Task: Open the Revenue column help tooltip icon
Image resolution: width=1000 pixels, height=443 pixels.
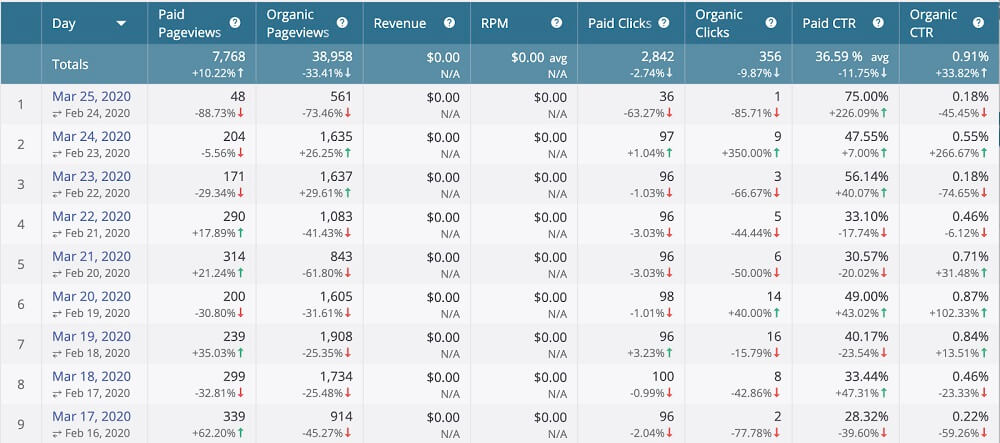Action: click(449, 23)
